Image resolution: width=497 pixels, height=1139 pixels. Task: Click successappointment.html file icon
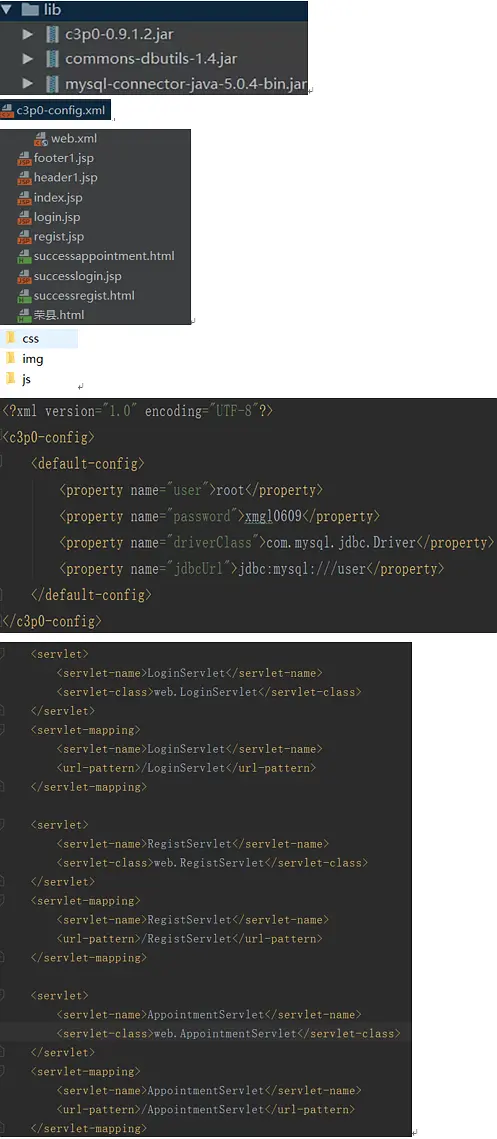click(23, 256)
